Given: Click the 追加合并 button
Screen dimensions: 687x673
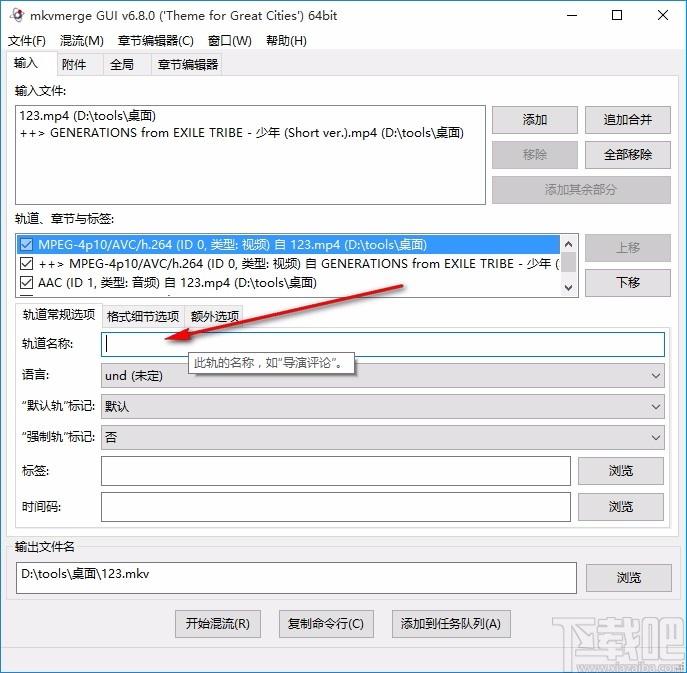Looking at the screenshot, I should point(627,120).
